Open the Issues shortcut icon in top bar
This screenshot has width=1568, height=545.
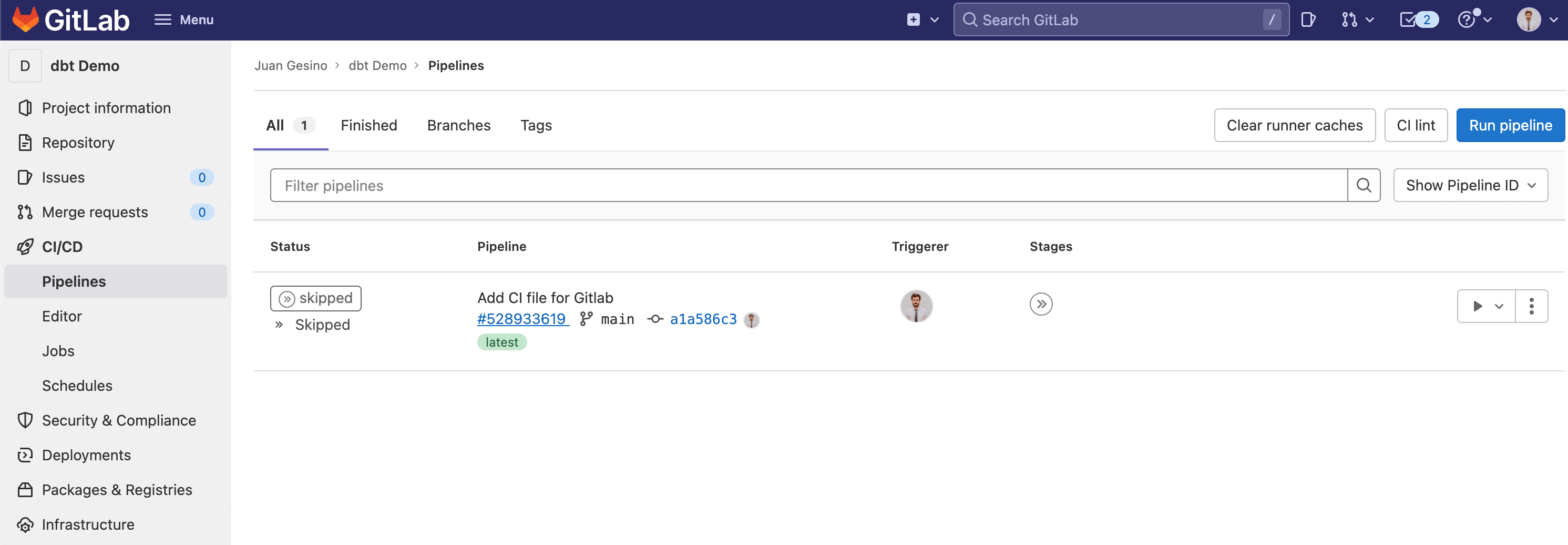[x=1308, y=20]
